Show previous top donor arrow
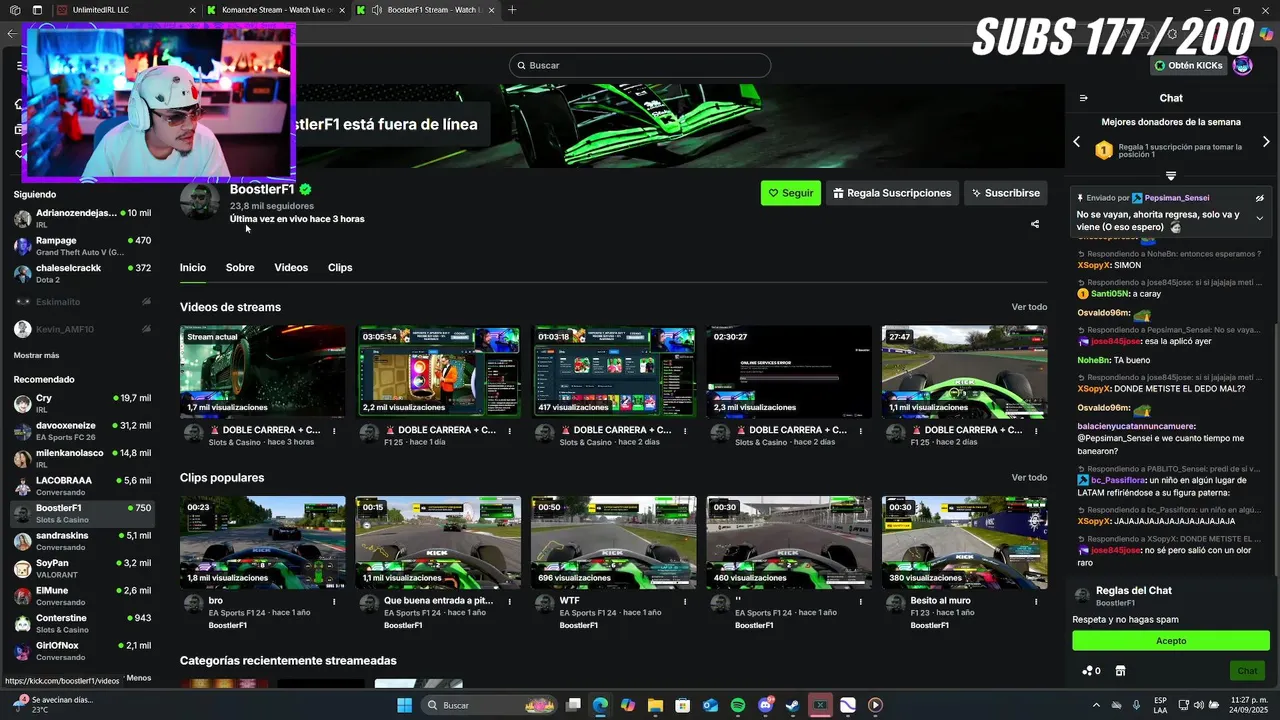Image resolution: width=1280 pixels, height=720 pixels. point(1077,142)
